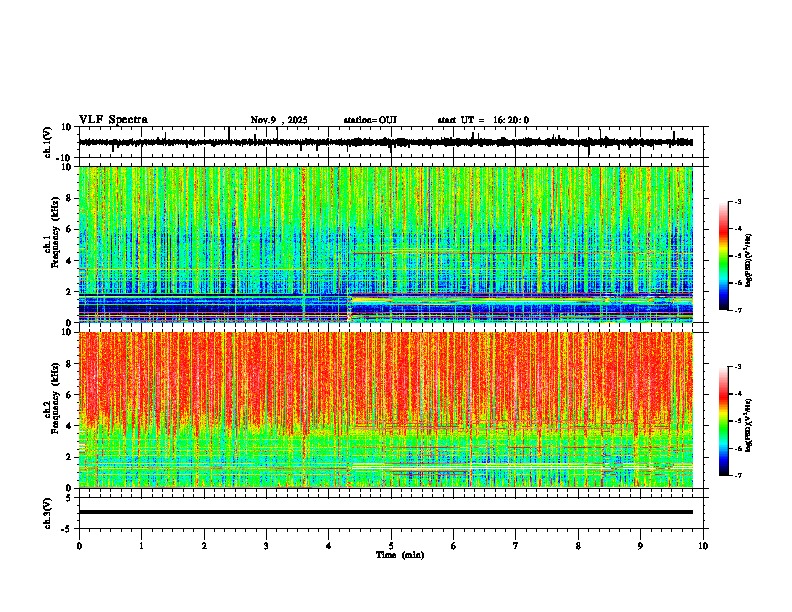Click the "Time (min)" x-axis label
The image size is (792, 612).
[400, 555]
